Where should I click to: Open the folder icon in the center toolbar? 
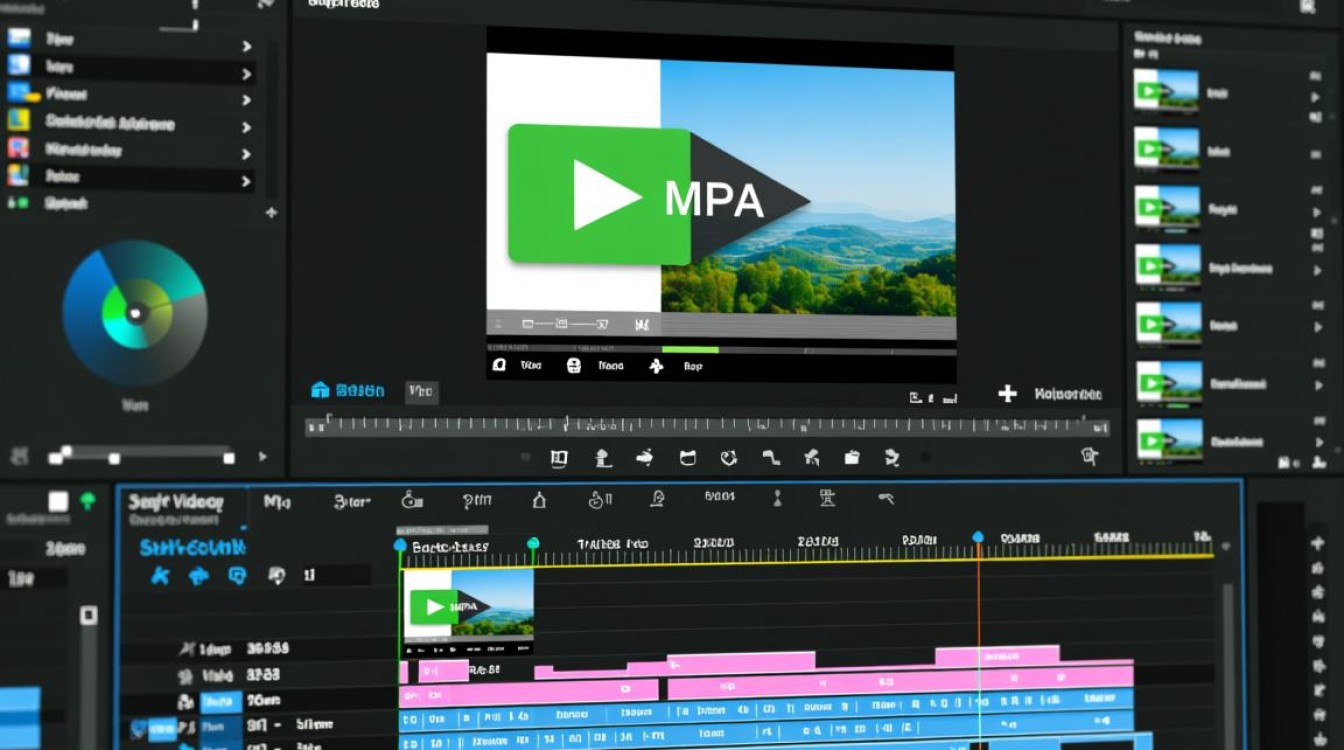coord(852,456)
